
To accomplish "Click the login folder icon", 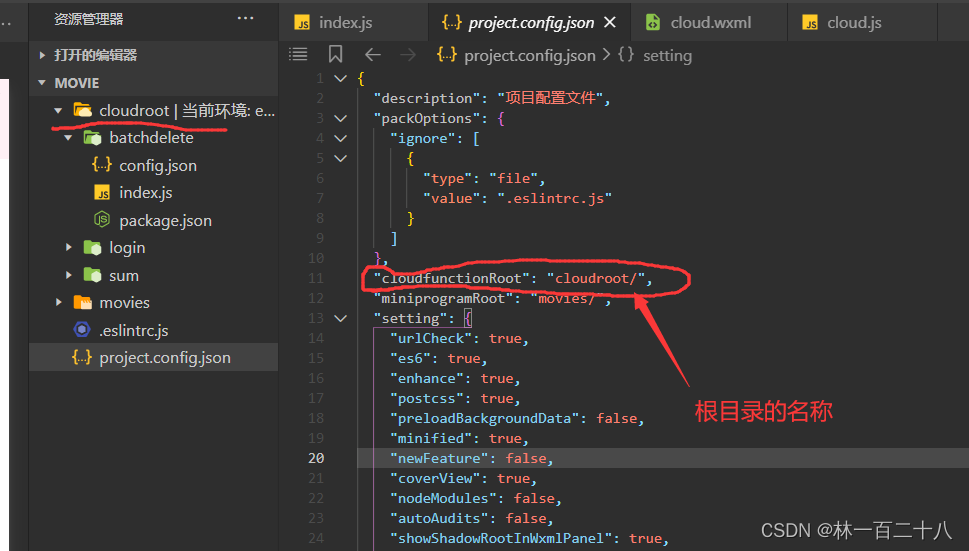I will coord(93,248).
